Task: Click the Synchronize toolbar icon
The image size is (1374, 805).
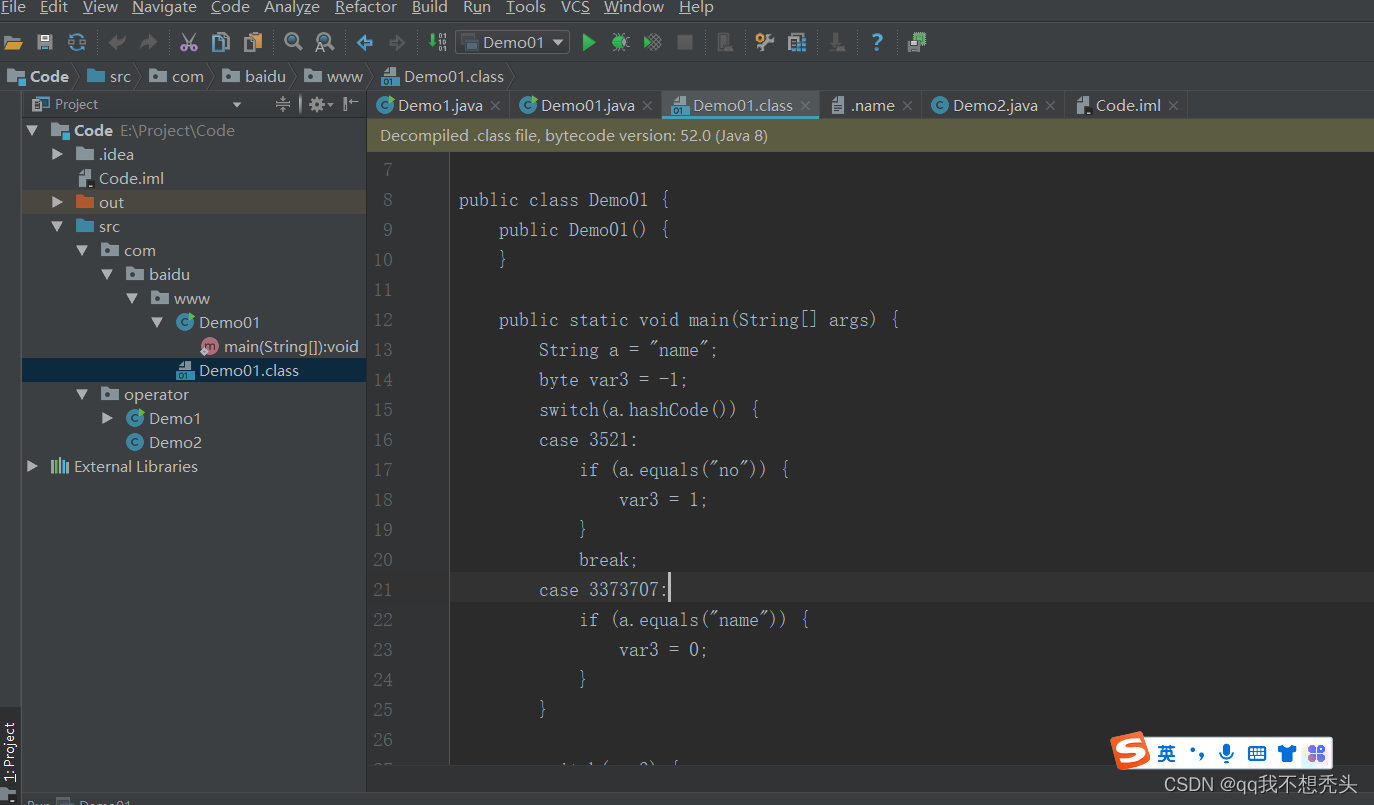Action: click(x=77, y=42)
